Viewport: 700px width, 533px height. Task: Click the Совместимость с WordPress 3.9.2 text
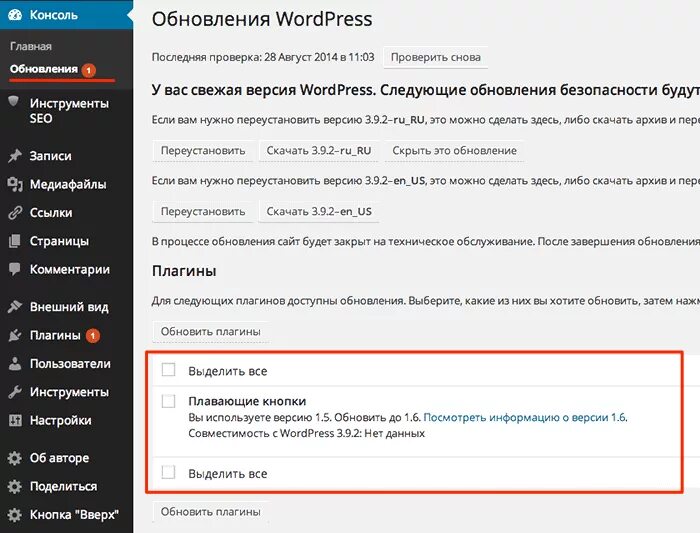click(307, 433)
